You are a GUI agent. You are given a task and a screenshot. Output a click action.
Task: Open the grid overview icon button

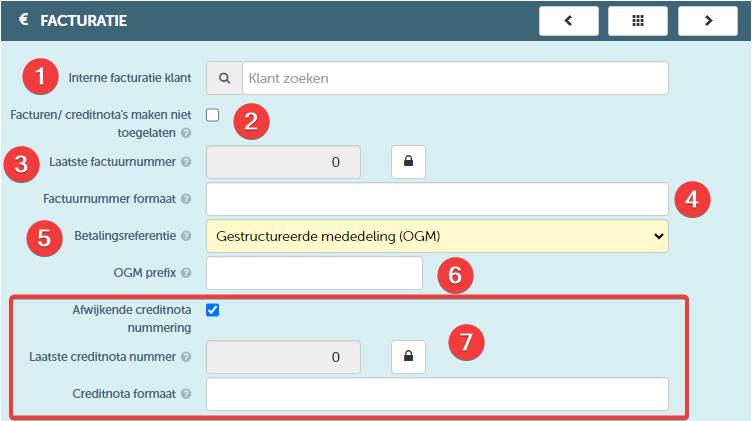coord(638,21)
